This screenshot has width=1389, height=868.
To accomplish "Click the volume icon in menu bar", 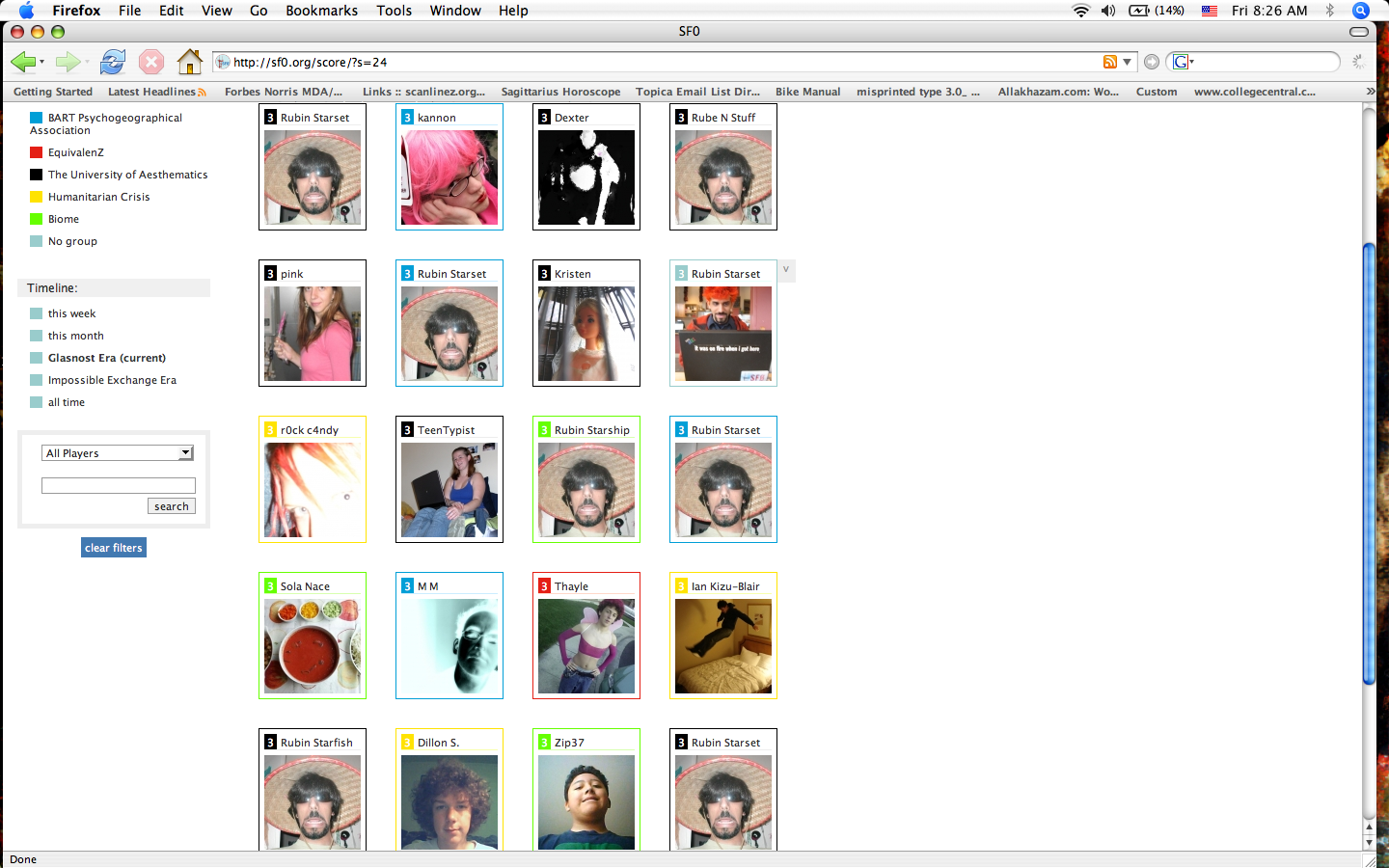I will (x=1108, y=11).
